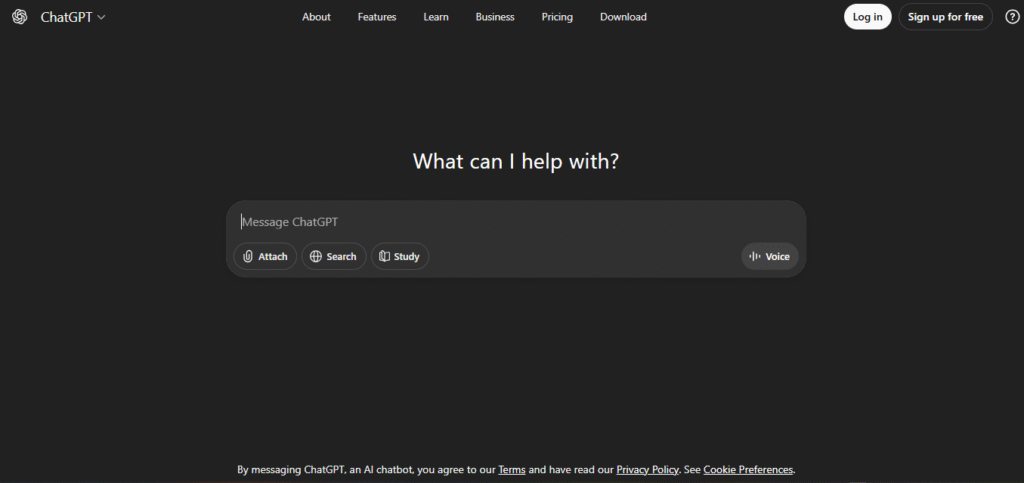Open Cookie Preferences in the footer

coord(748,470)
